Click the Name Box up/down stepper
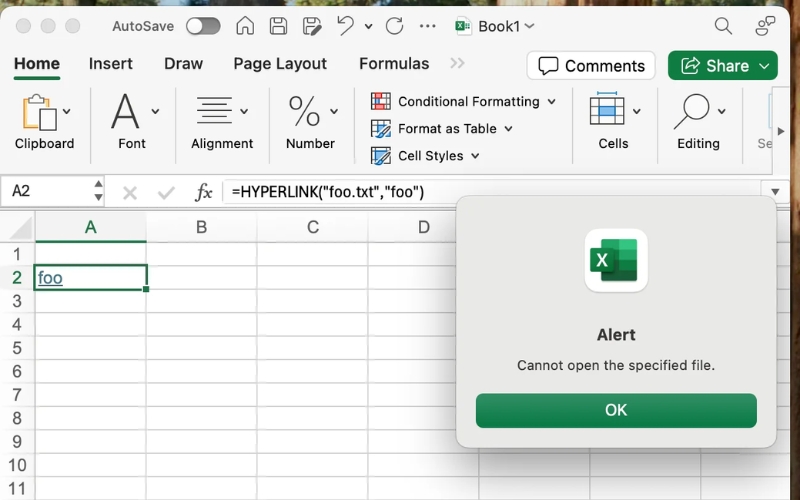 (98, 191)
